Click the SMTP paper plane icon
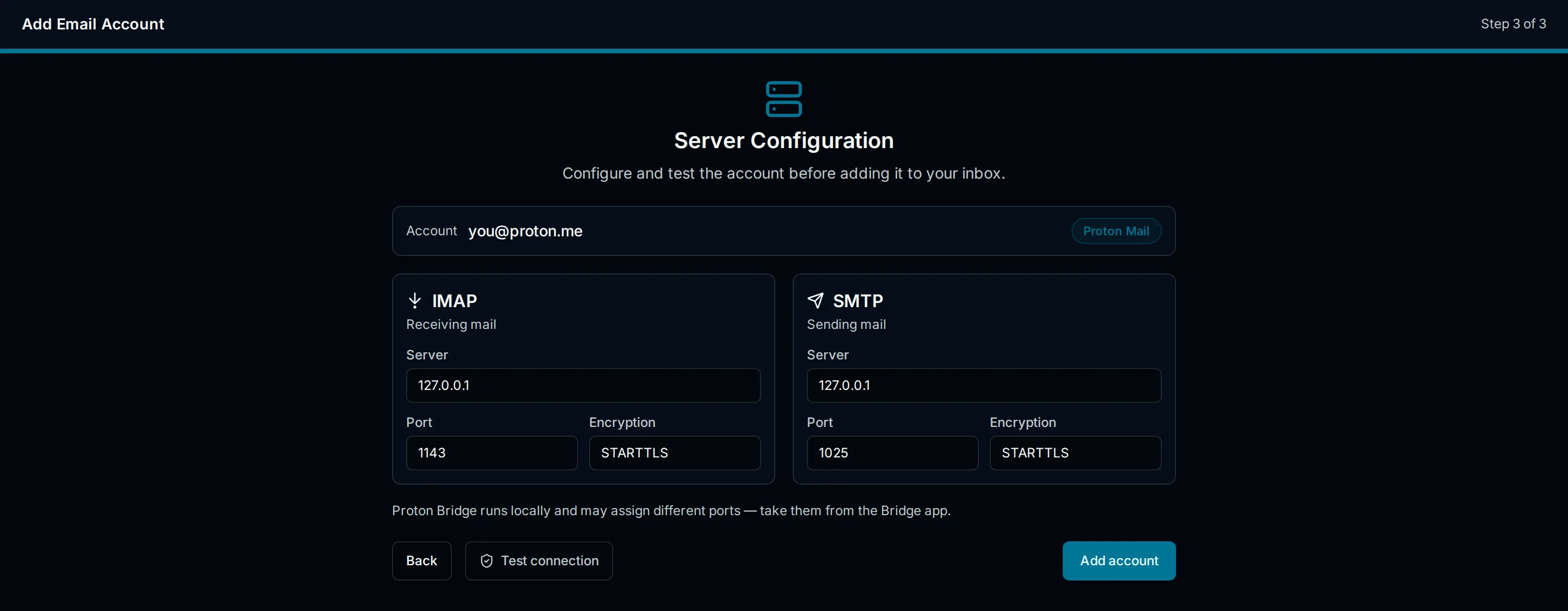1568x611 pixels. 815,301
